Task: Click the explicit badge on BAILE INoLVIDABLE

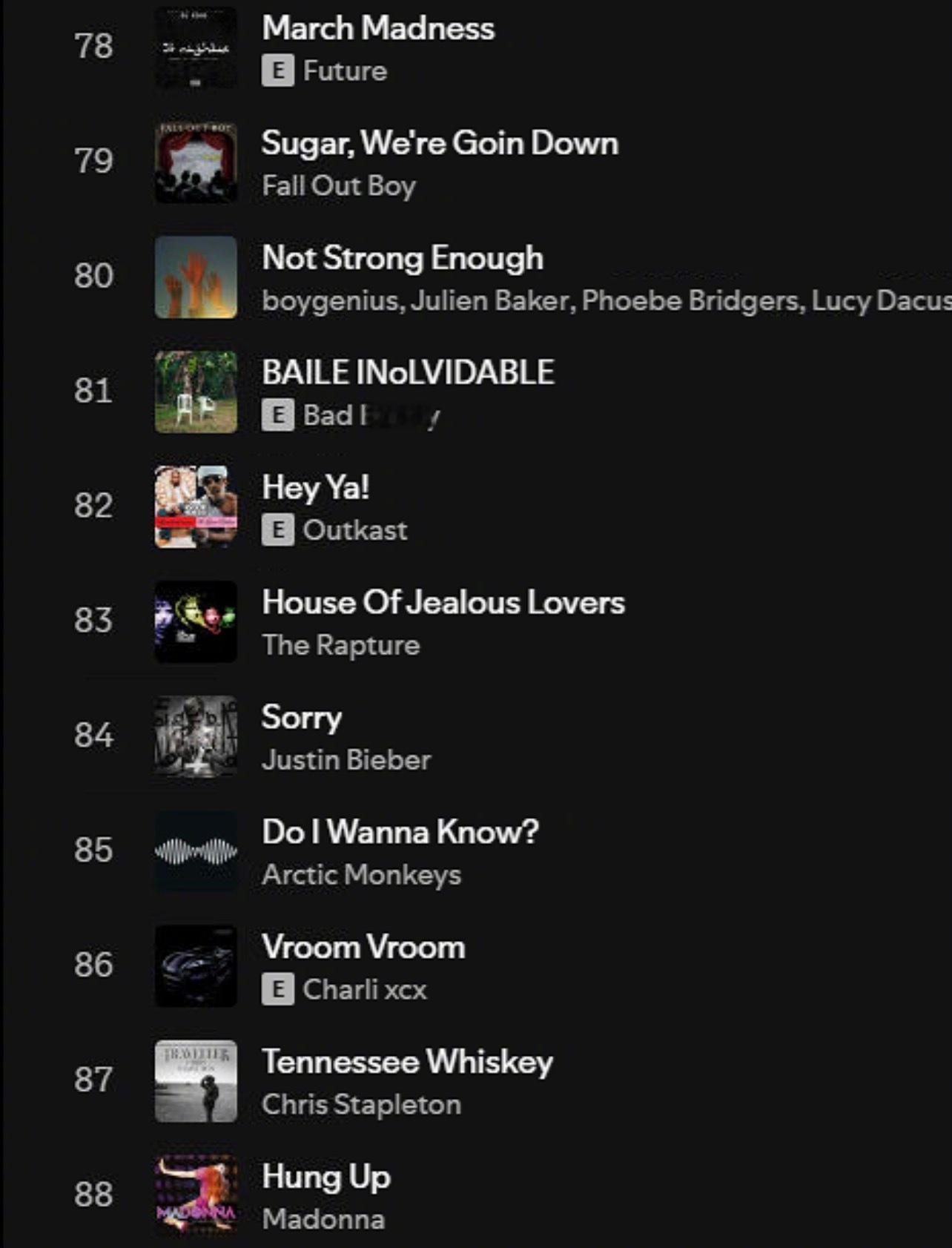Action: pos(278,415)
